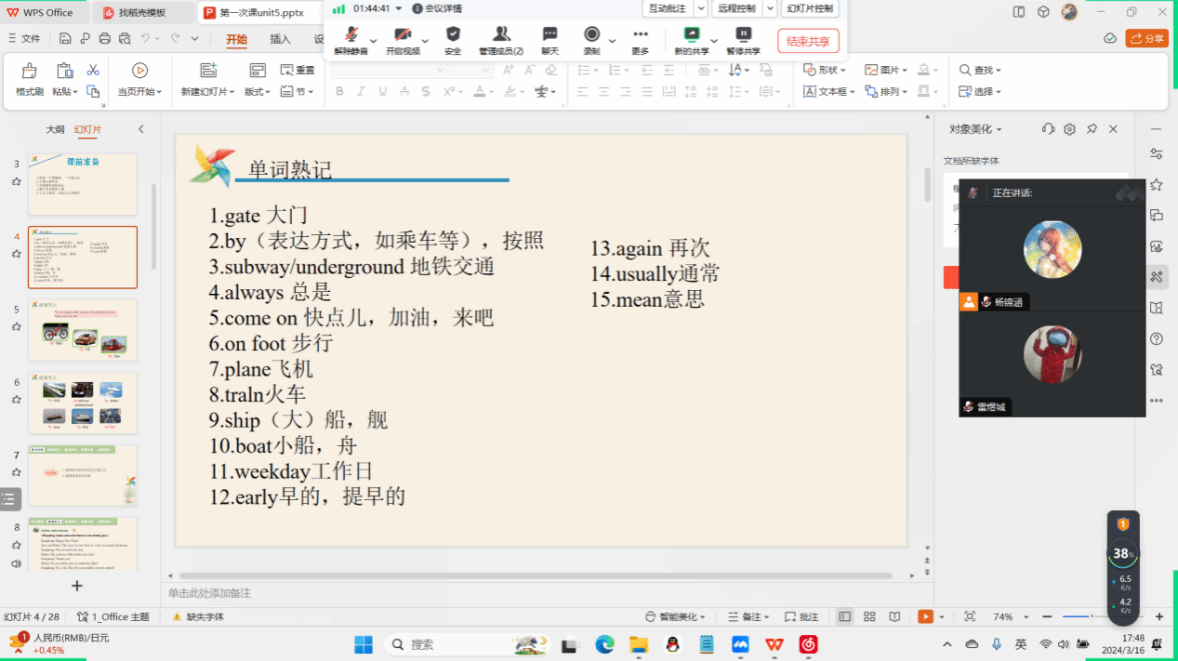The image size is (1178, 661).
Task: Start slideshow from status bar play button
Action: [x=925, y=617]
